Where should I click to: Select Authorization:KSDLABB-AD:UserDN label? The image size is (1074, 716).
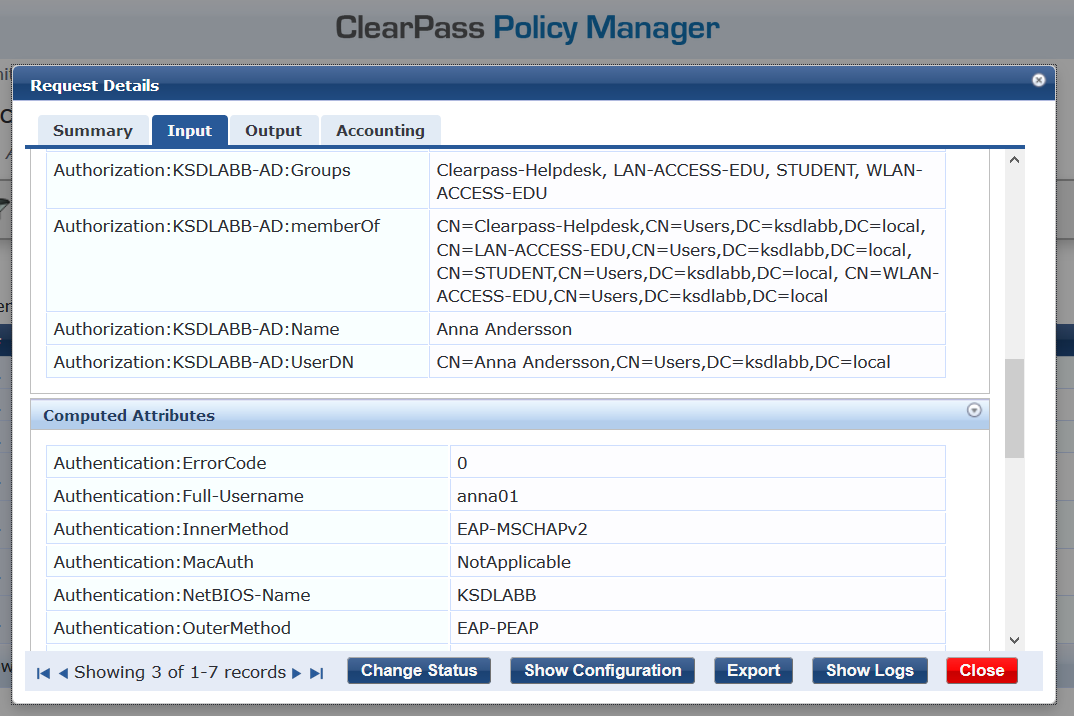point(203,362)
